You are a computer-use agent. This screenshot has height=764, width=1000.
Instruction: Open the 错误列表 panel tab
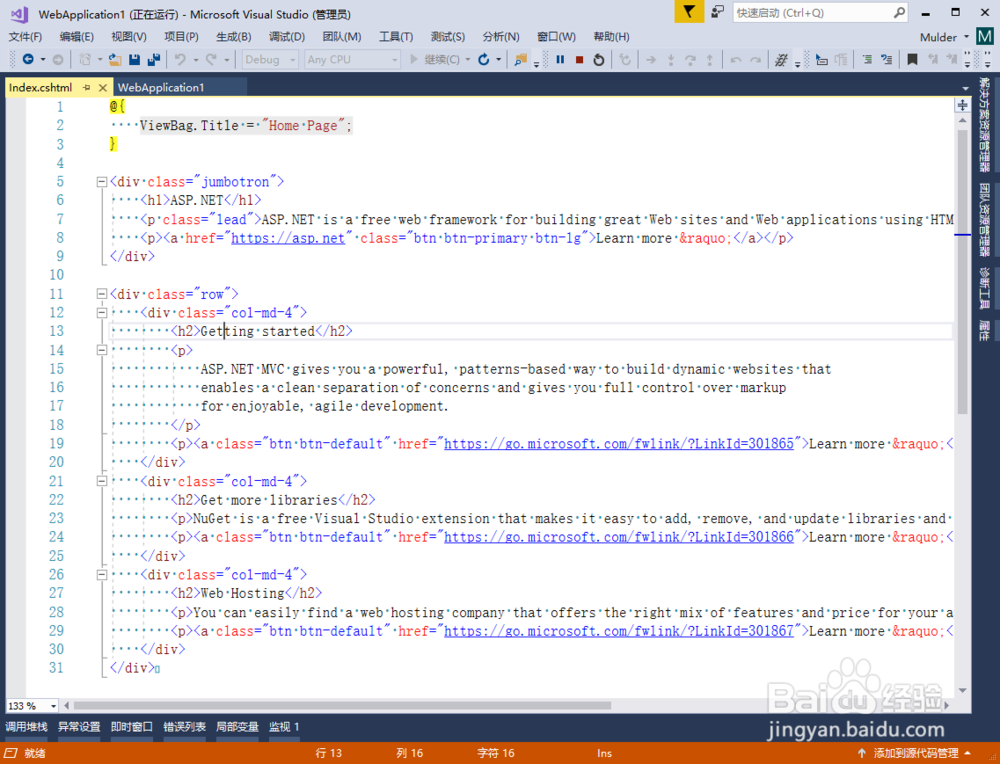tap(184, 727)
